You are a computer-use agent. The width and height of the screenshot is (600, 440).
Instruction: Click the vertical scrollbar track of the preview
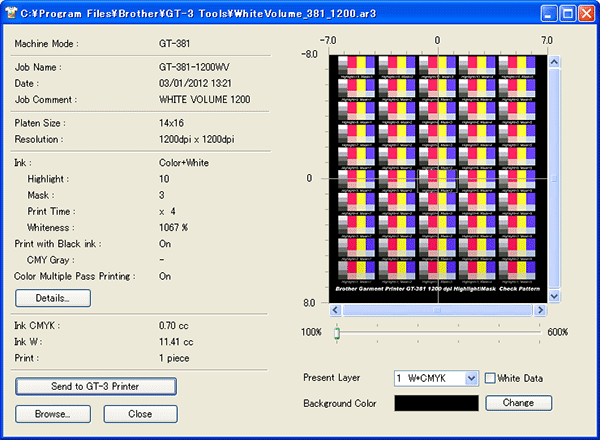pos(553,180)
